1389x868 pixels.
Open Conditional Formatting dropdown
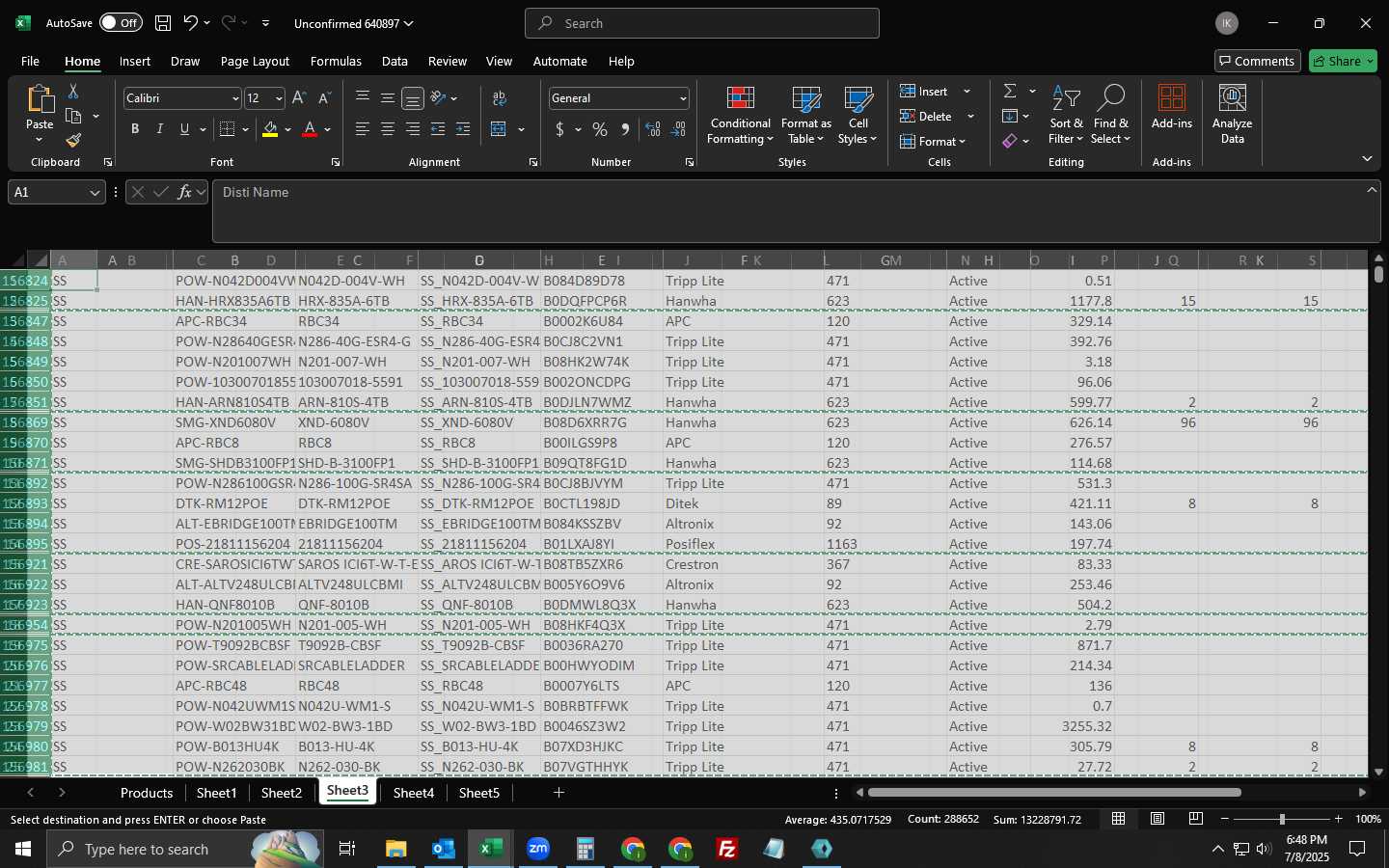741,114
